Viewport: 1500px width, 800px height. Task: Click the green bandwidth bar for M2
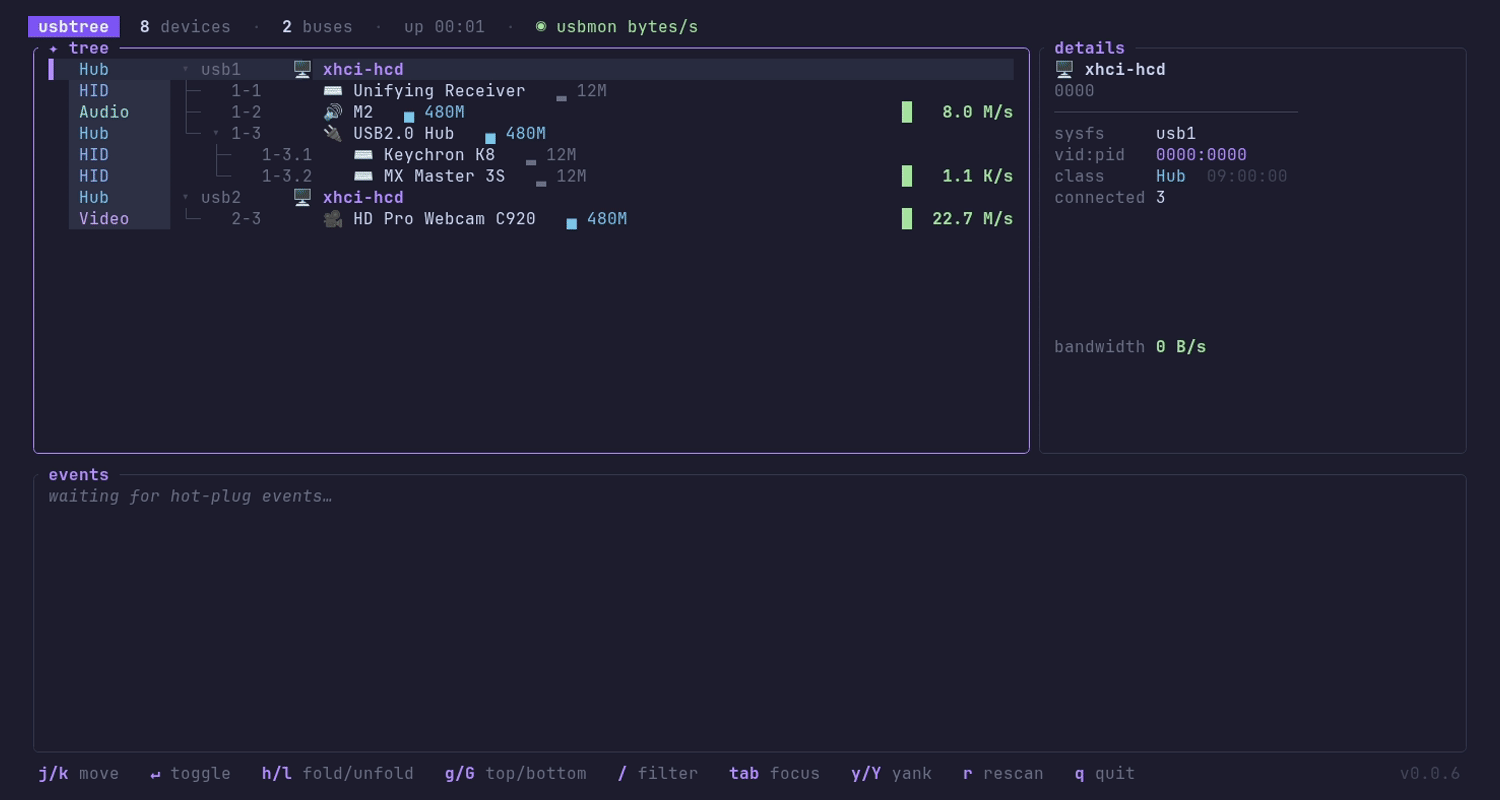coord(907,112)
